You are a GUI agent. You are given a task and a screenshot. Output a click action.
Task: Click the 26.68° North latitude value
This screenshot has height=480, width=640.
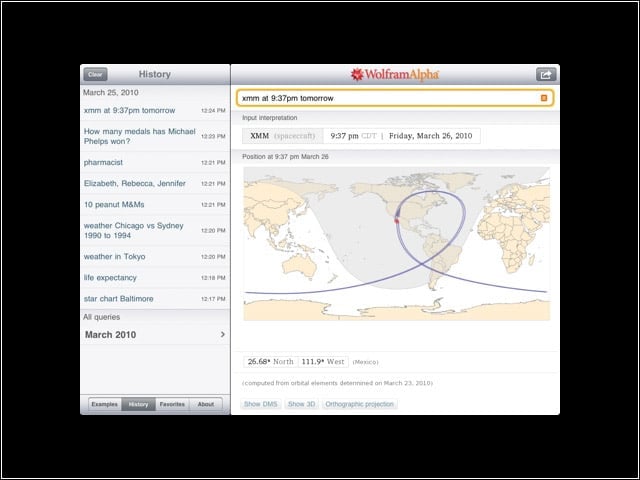[x=271, y=362]
